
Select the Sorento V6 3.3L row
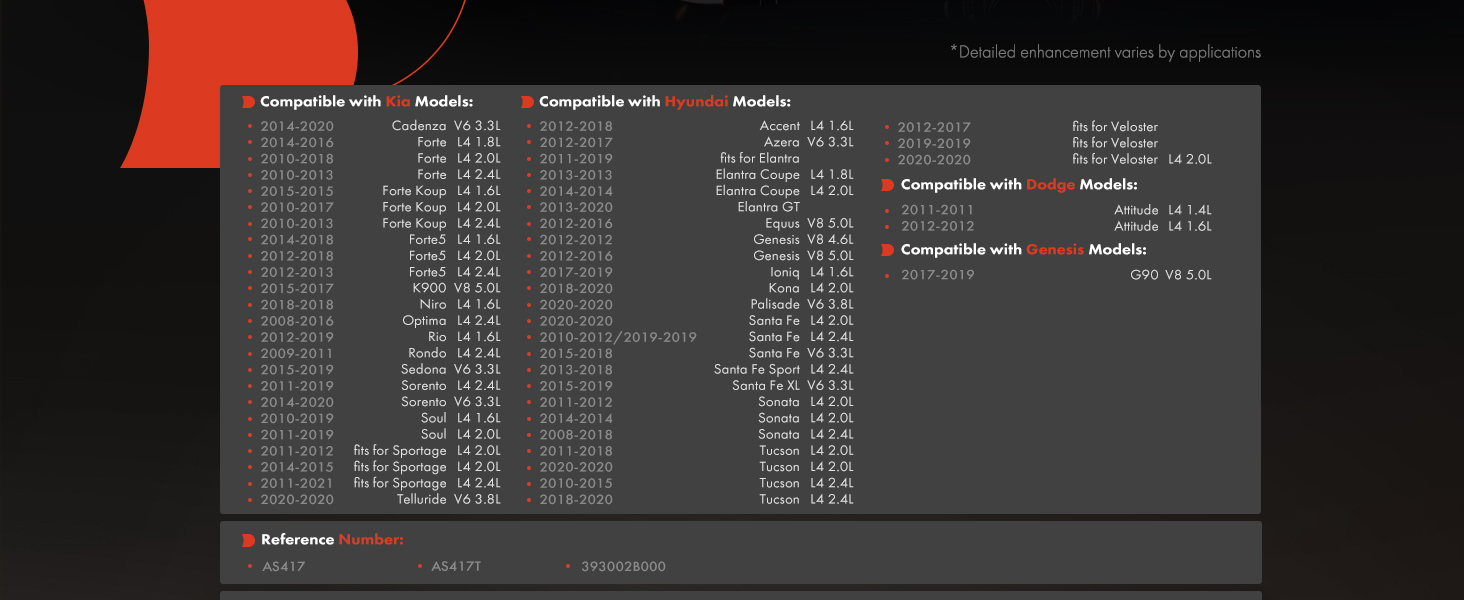pyautogui.click(x=374, y=402)
